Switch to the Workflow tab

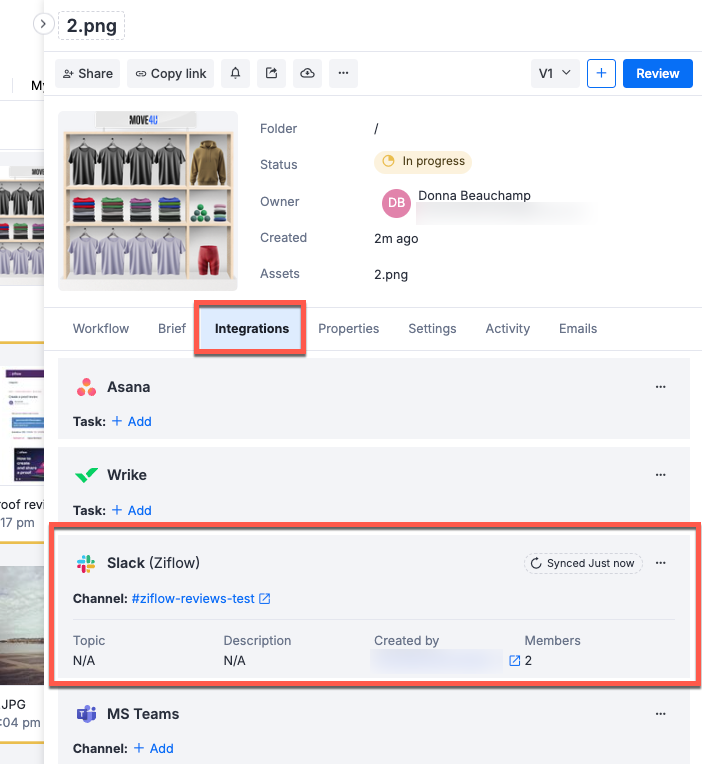click(x=101, y=328)
